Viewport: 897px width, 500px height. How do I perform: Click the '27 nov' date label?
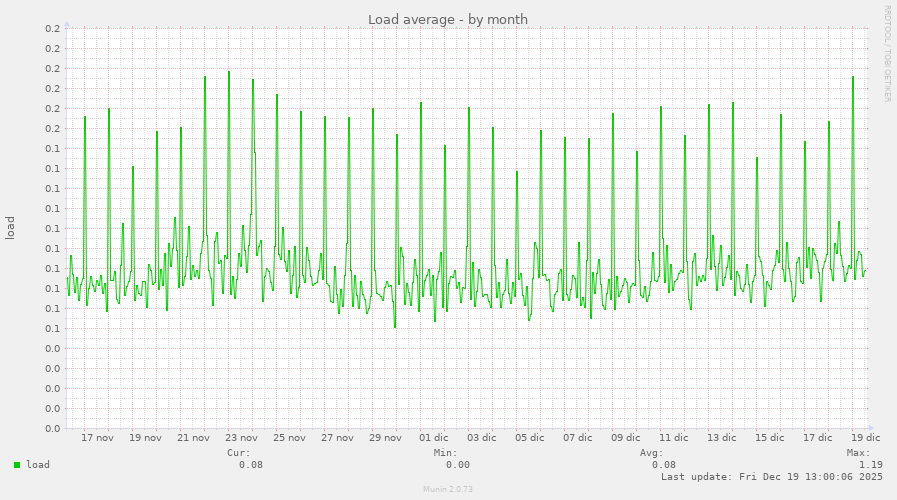(x=338, y=438)
